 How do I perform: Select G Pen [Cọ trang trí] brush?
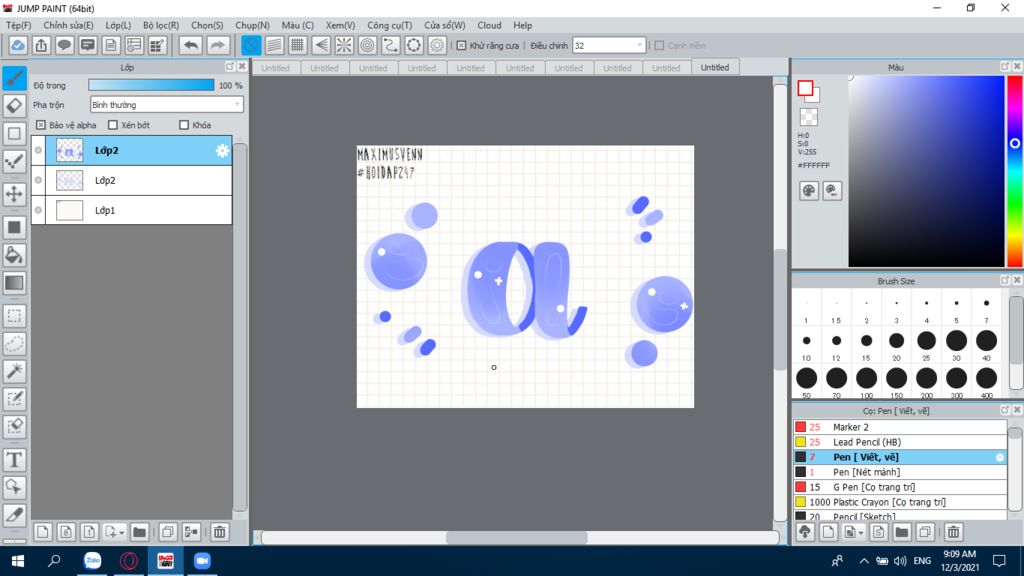(901, 487)
